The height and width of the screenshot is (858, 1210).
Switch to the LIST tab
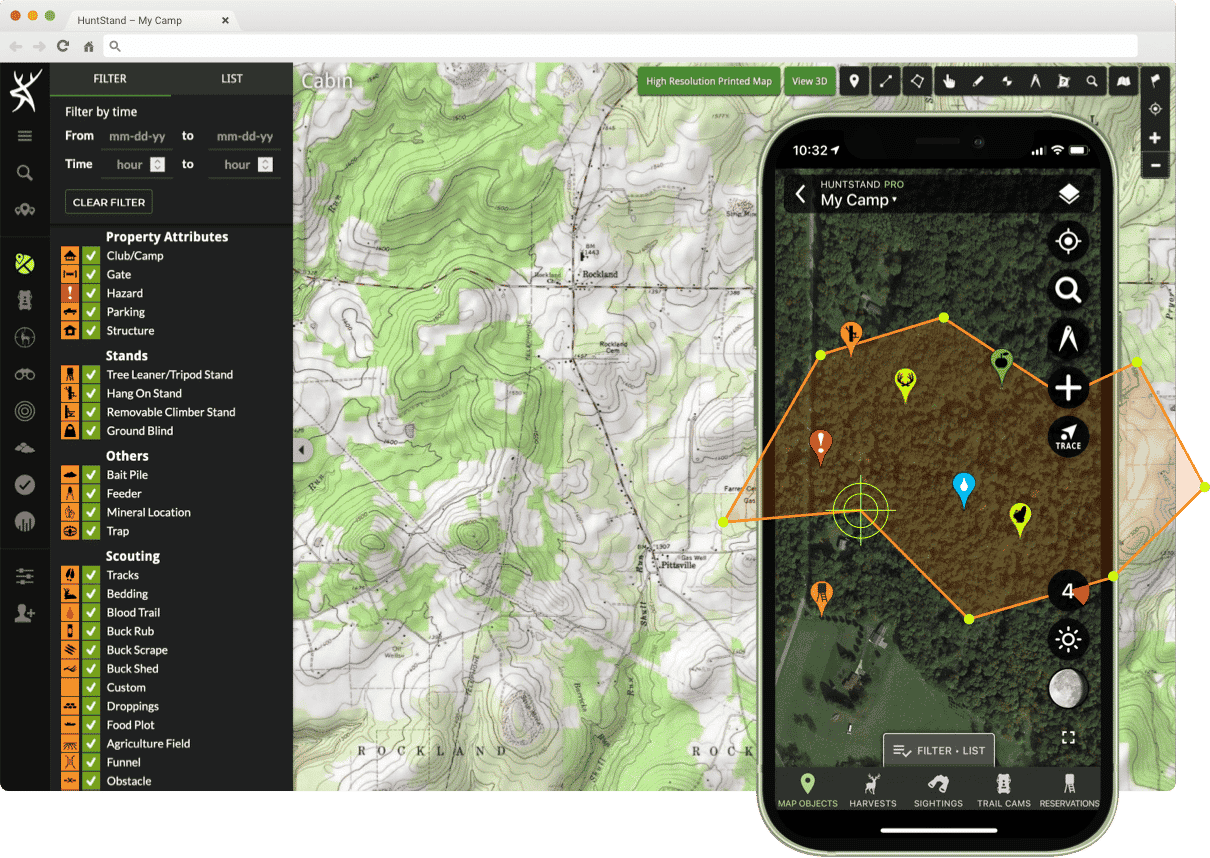click(230, 78)
